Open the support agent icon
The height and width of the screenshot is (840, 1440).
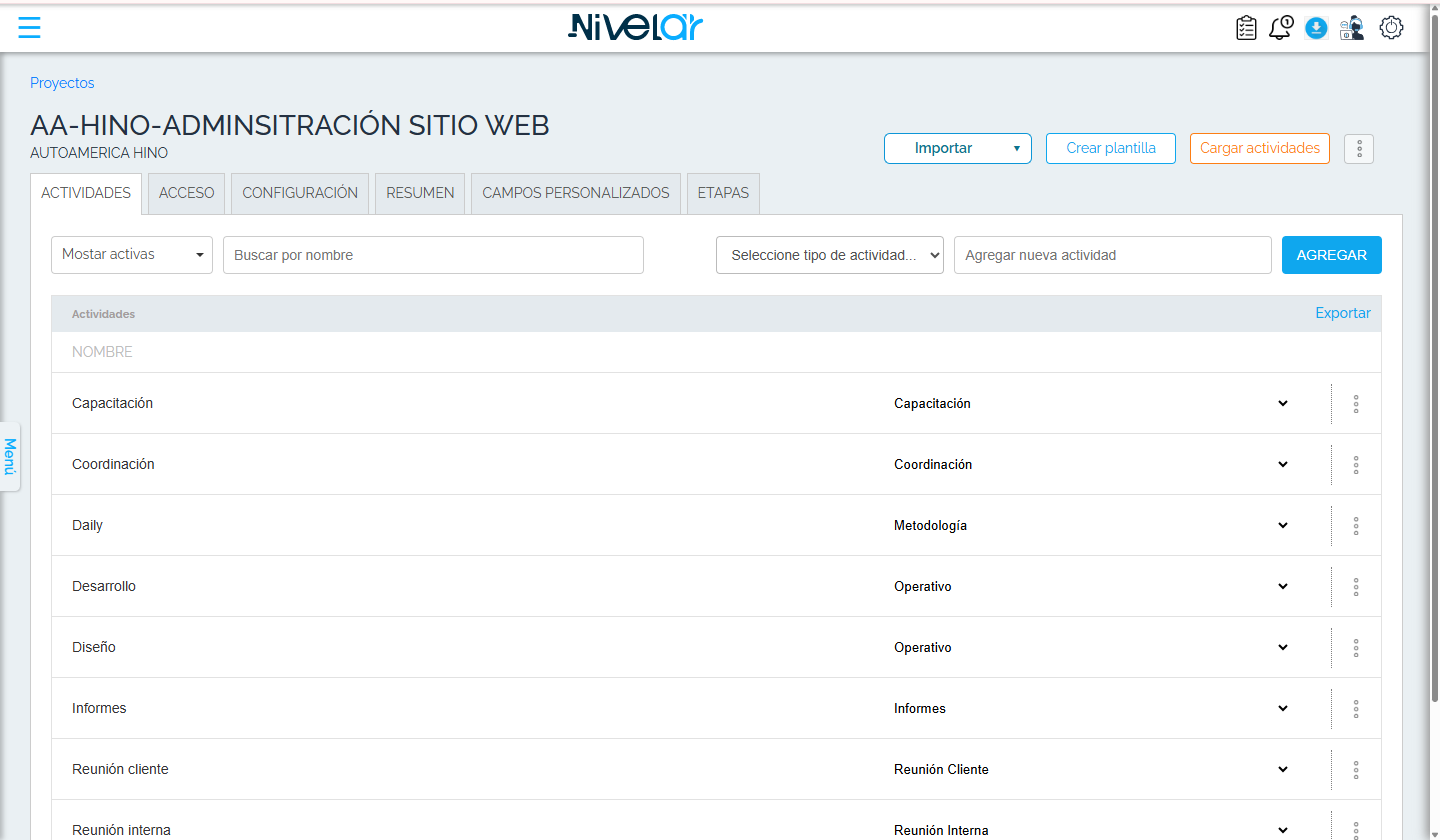tap(1352, 28)
